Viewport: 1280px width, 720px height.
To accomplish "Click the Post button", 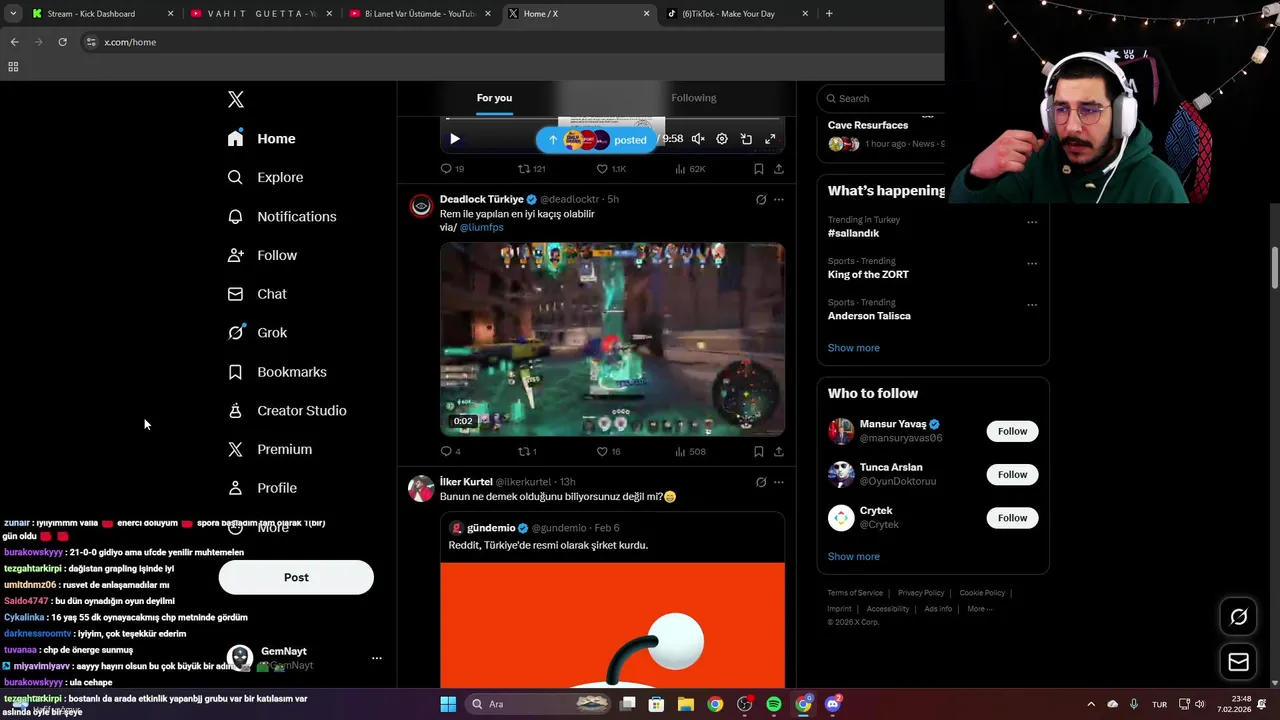I will click(296, 577).
